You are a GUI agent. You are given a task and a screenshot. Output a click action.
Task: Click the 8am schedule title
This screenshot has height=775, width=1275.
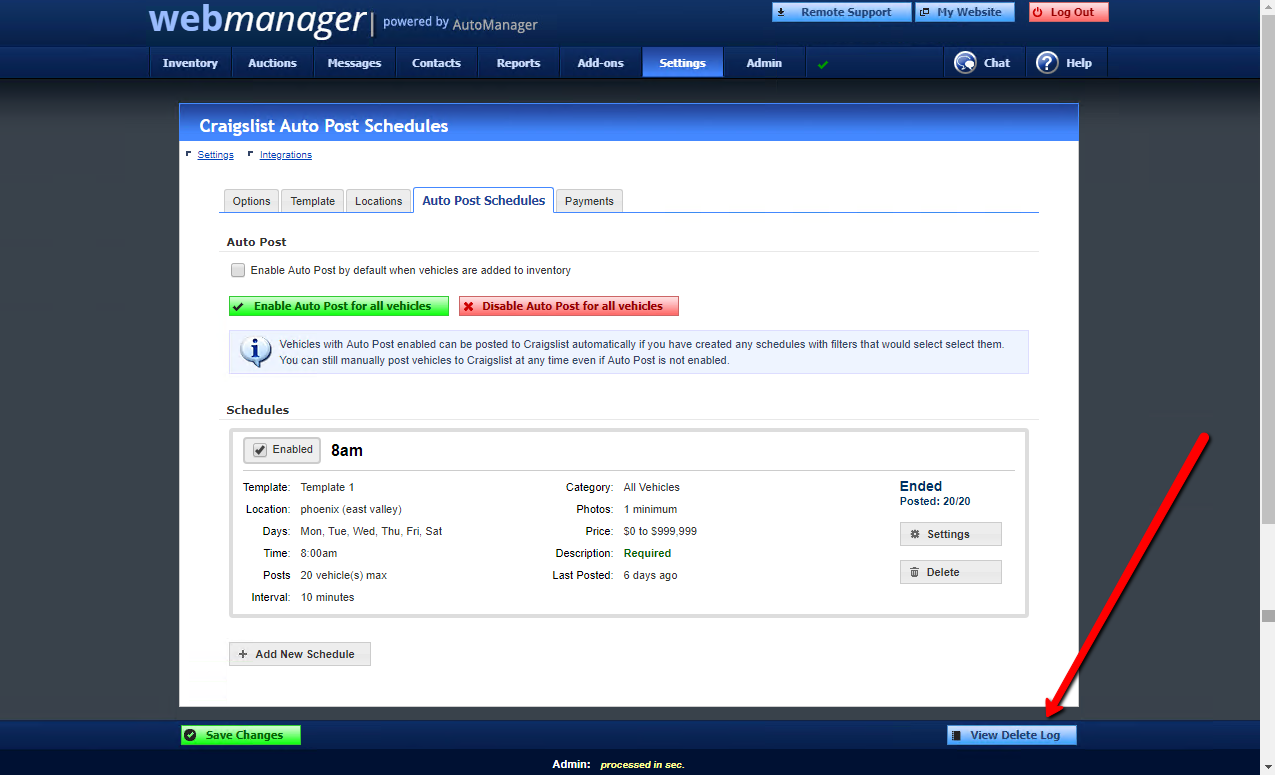[347, 450]
